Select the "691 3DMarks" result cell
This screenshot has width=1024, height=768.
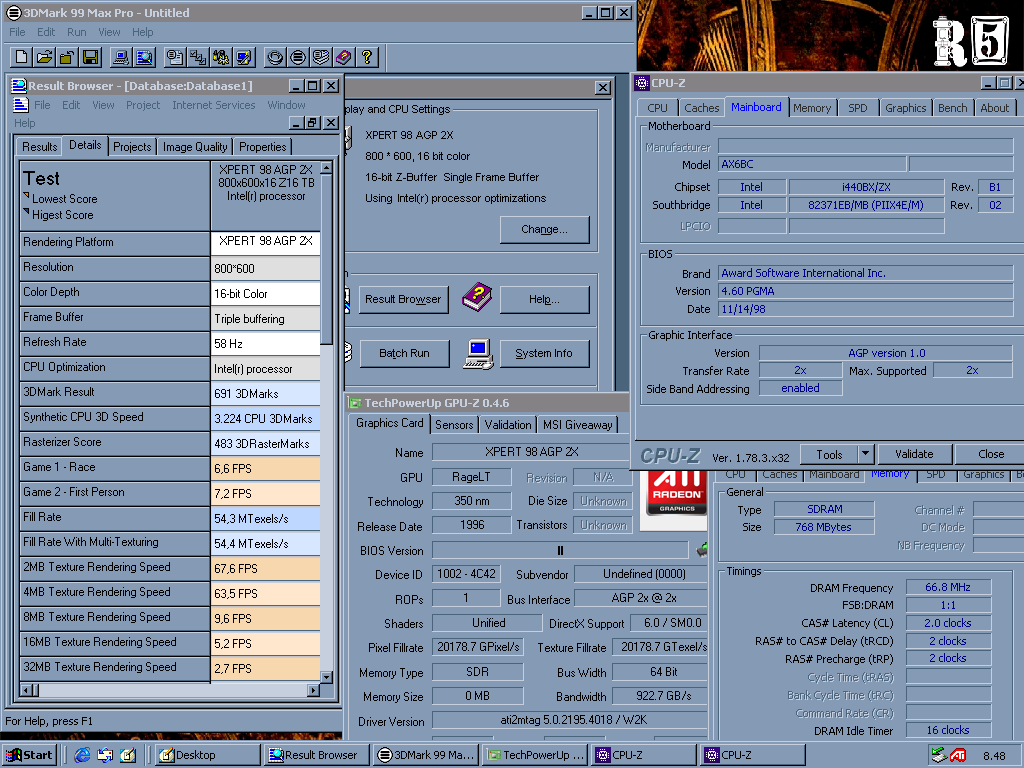tap(265, 394)
